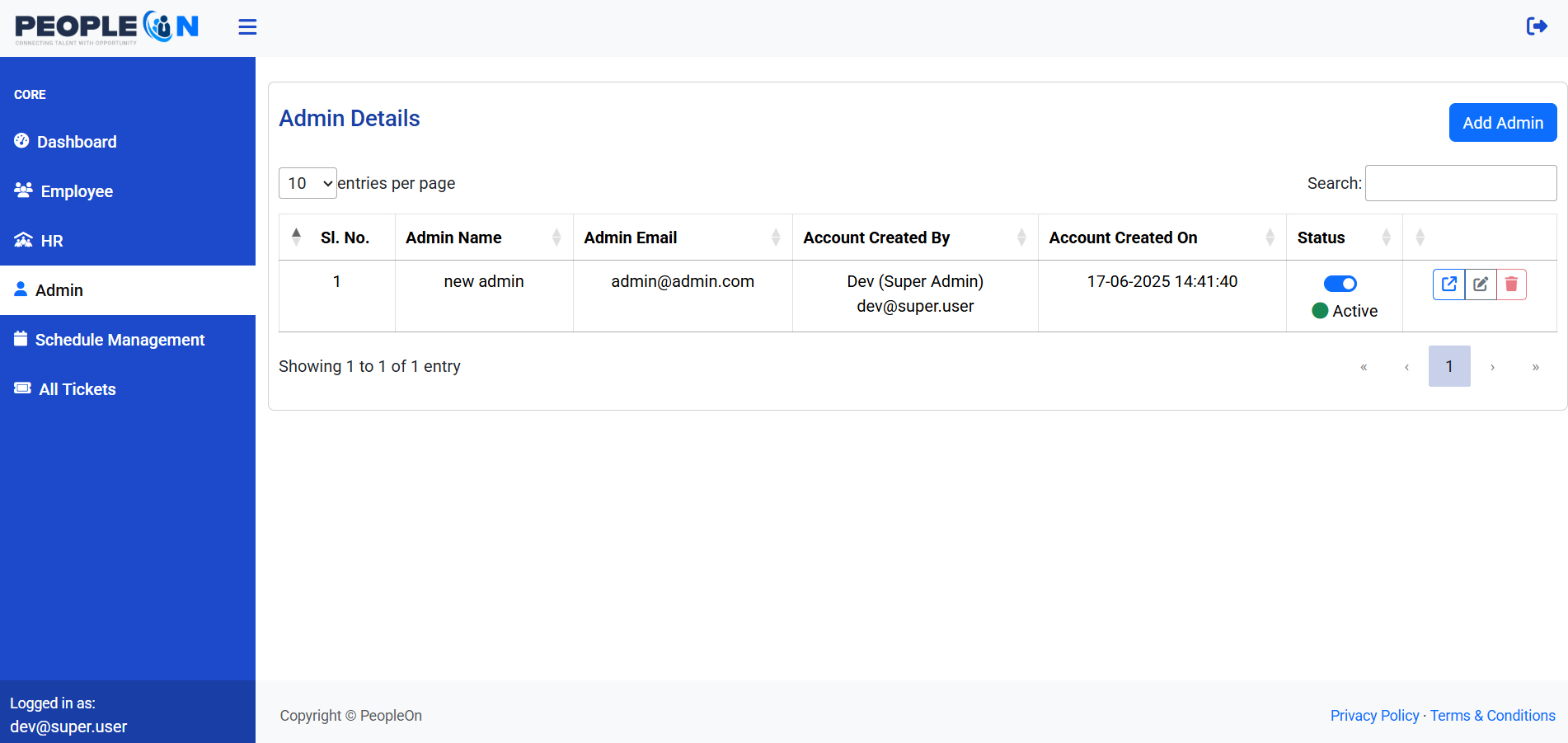The image size is (1568, 743).
Task: Click the edit admin pencil icon
Action: click(1481, 285)
